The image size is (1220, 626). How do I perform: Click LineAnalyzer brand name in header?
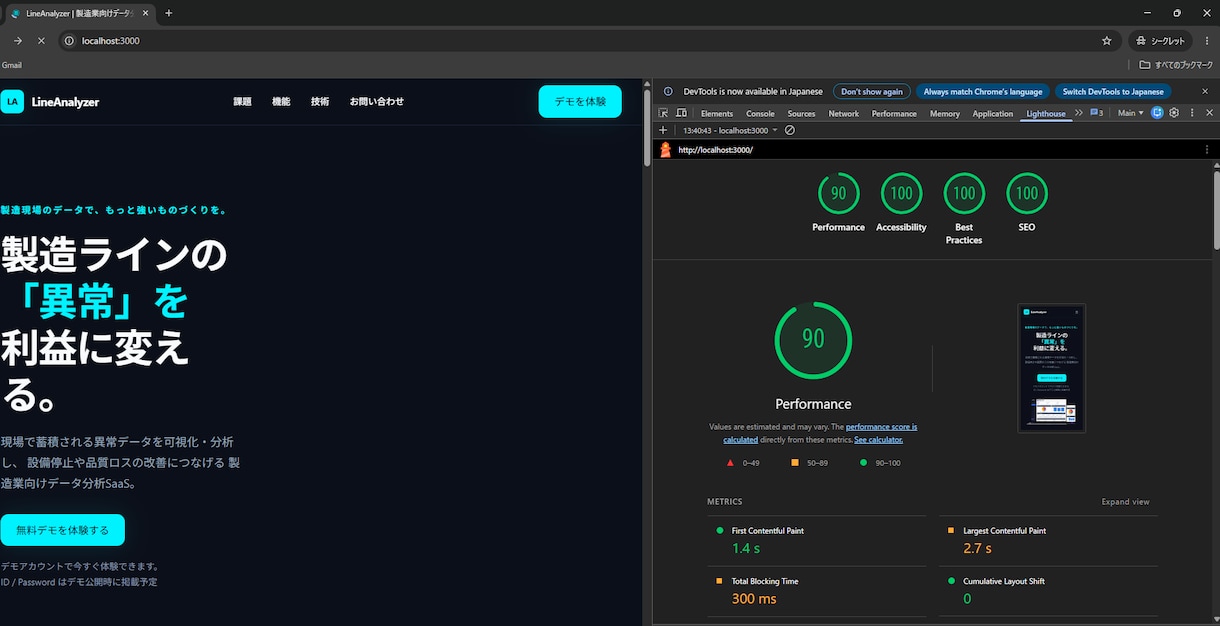coord(65,101)
